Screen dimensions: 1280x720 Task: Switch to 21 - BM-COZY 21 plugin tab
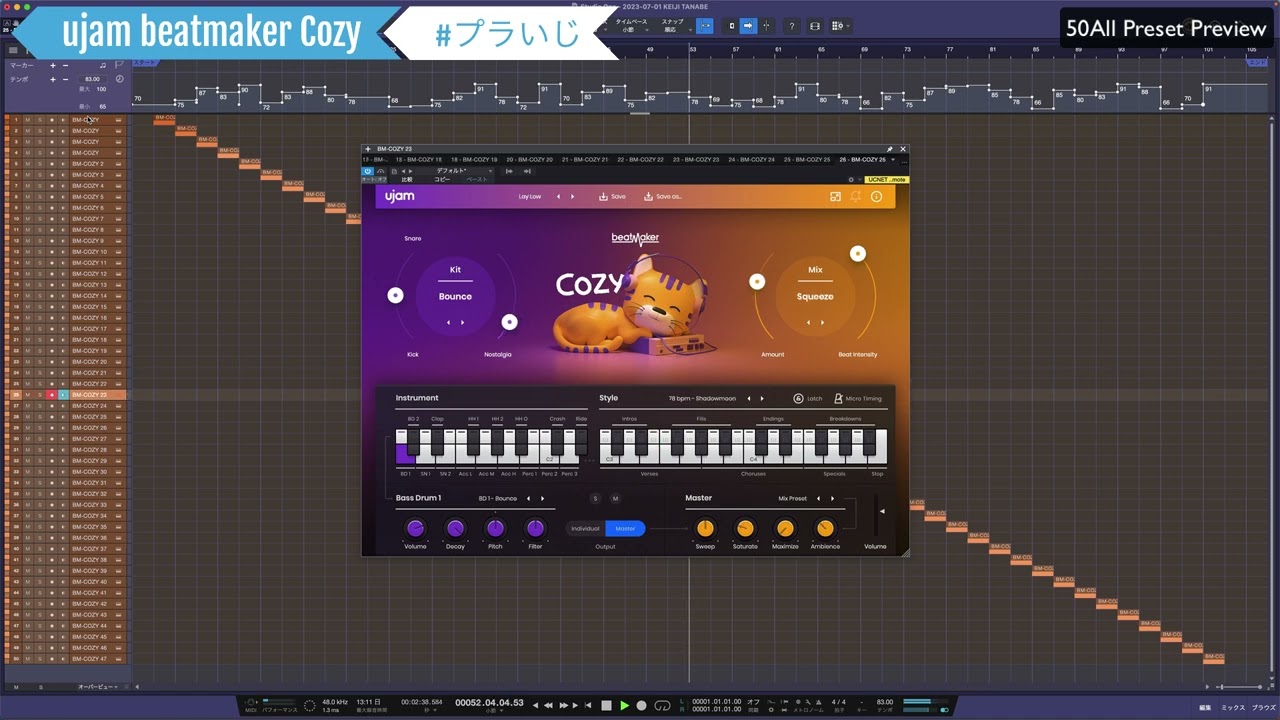pyautogui.click(x=584, y=159)
